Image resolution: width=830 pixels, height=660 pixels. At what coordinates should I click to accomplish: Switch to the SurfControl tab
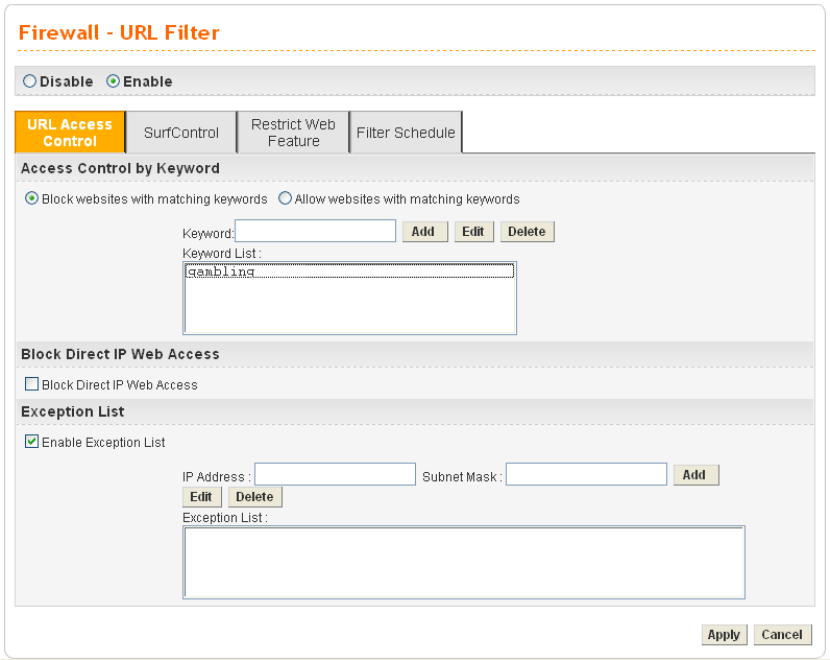click(x=181, y=132)
